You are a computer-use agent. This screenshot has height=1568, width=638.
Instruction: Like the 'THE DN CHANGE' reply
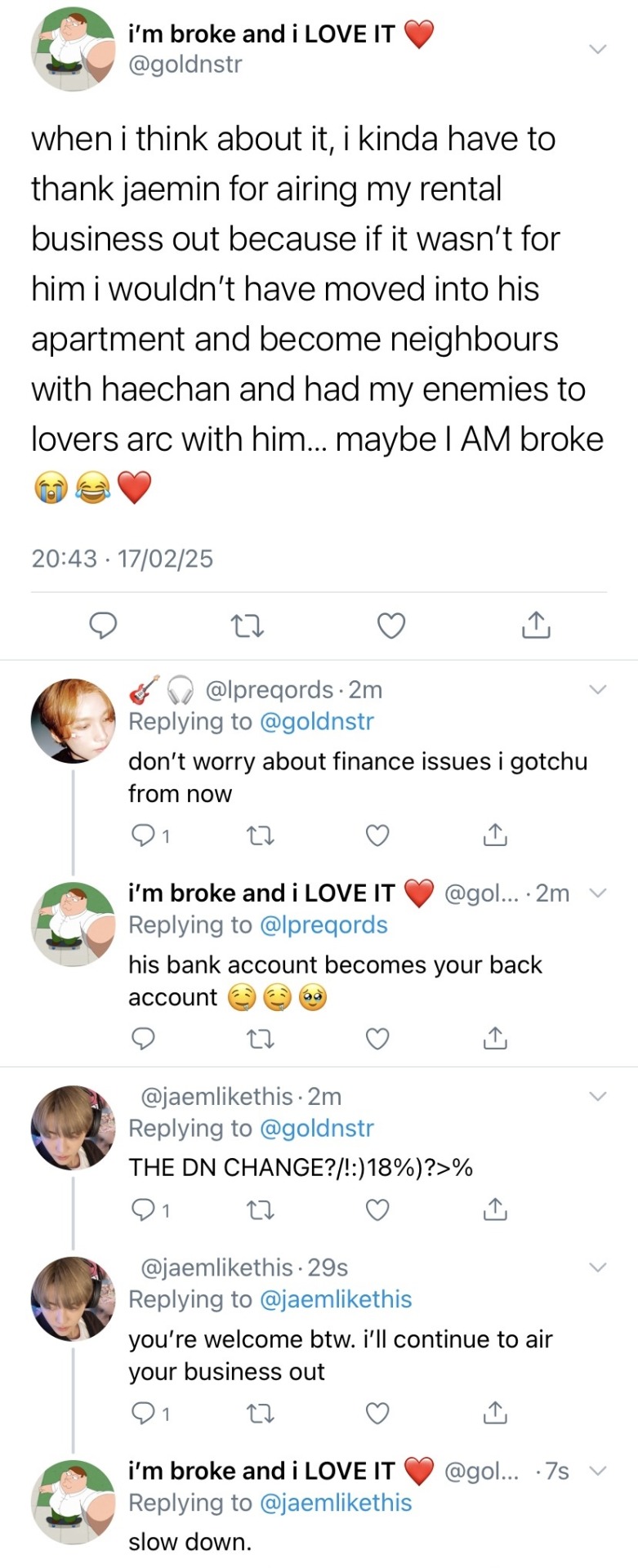pyautogui.click(x=377, y=1209)
